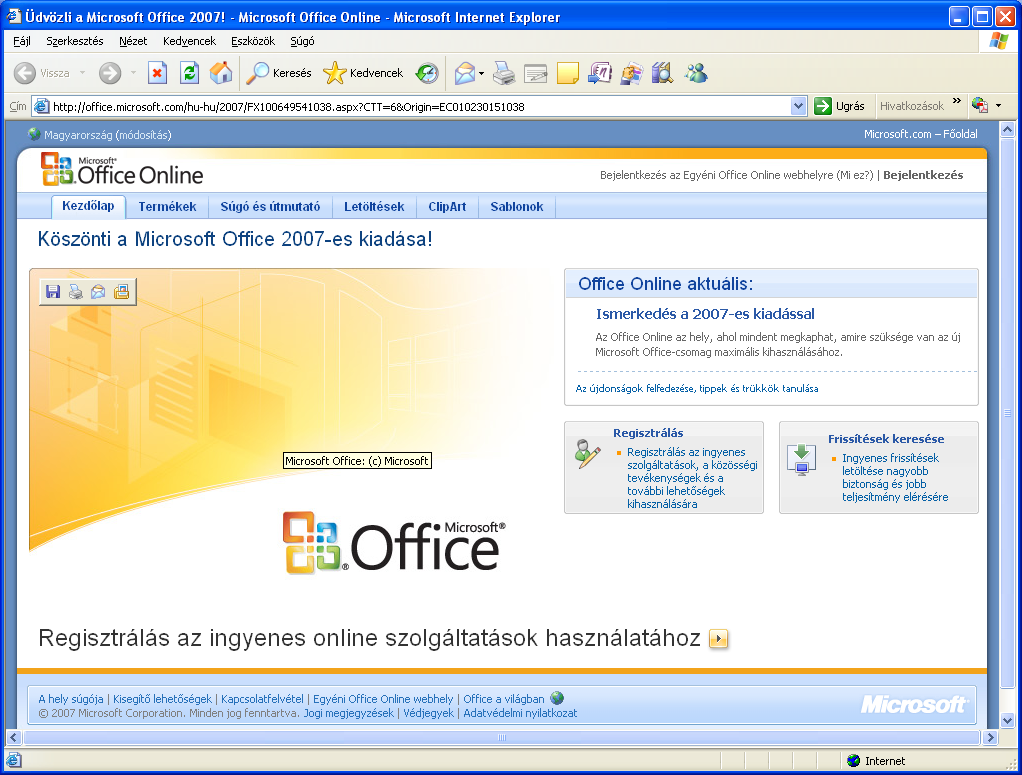The width and height of the screenshot is (1022, 775).
Task: Click the Internet zone globe in status bar
Action: click(853, 761)
